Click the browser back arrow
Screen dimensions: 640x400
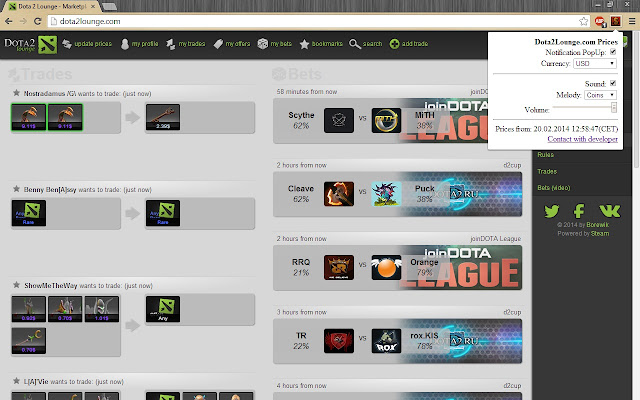pyautogui.click(x=9, y=21)
